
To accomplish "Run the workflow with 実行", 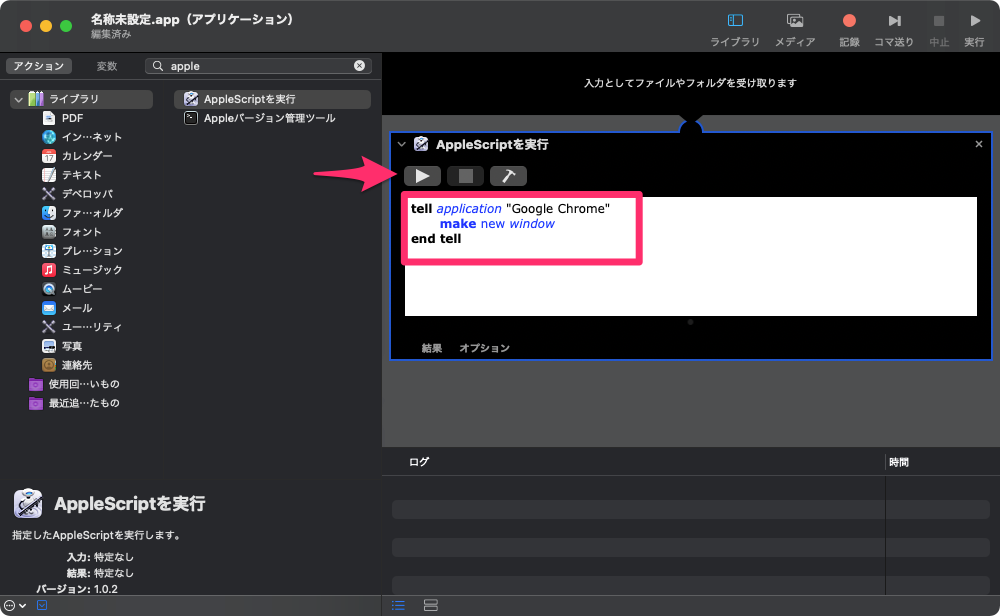I will click(x=974, y=29).
